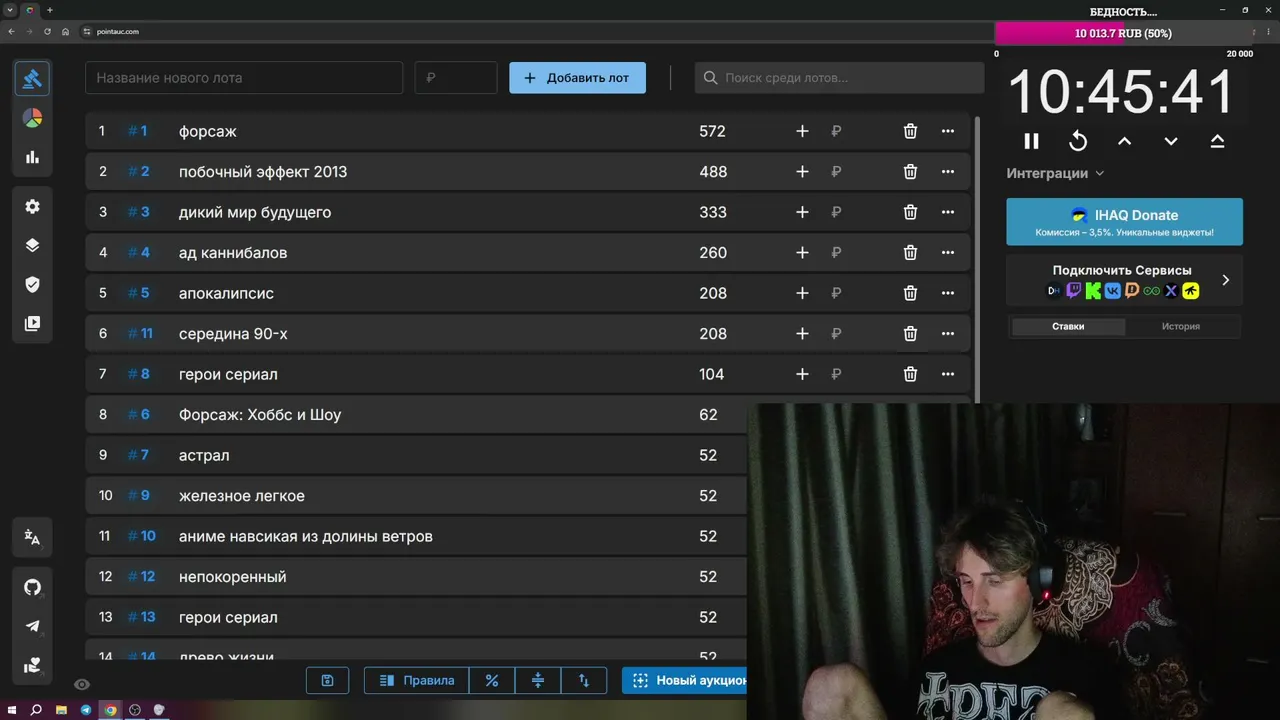Screen dimensions: 1280x720
Task: Click the percent icon in bottom toolbar
Action: coord(491,680)
